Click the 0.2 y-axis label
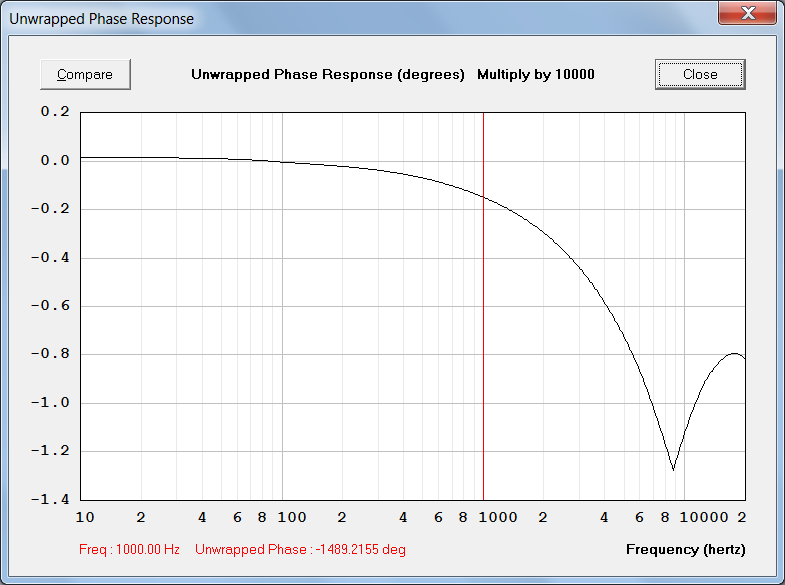The width and height of the screenshot is (785, 585). [x=55, y=112]
